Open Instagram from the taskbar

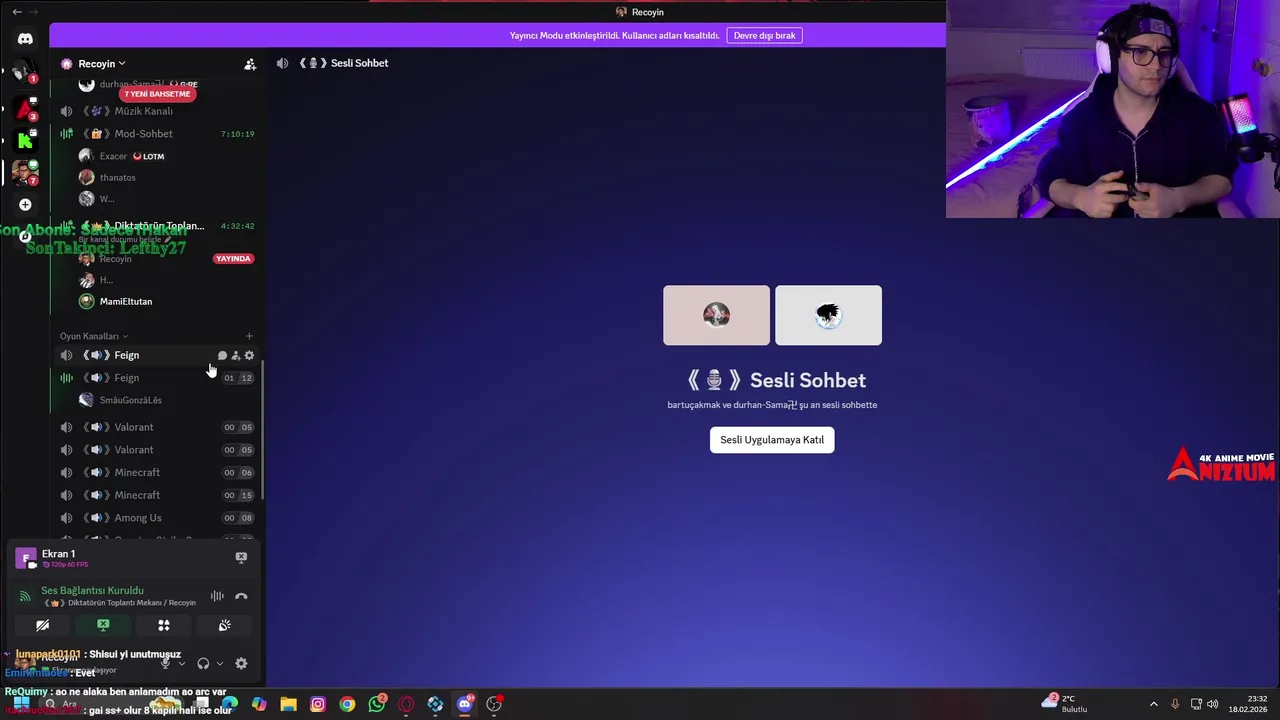click(318, 704)
